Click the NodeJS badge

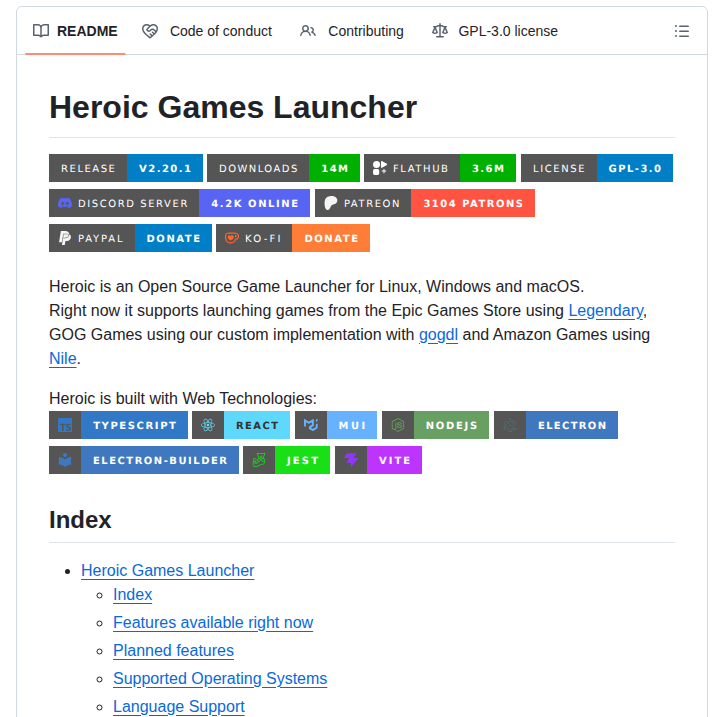[435, 425]
